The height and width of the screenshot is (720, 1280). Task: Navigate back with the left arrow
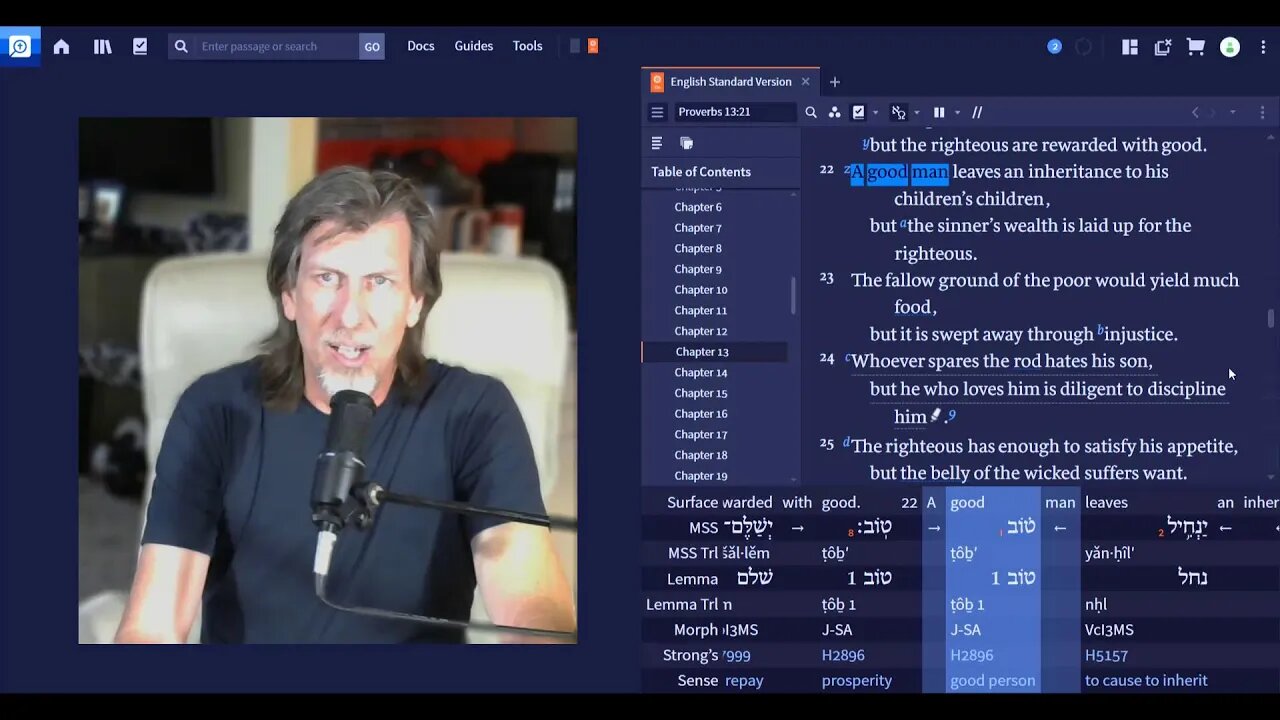(1195, 112)
